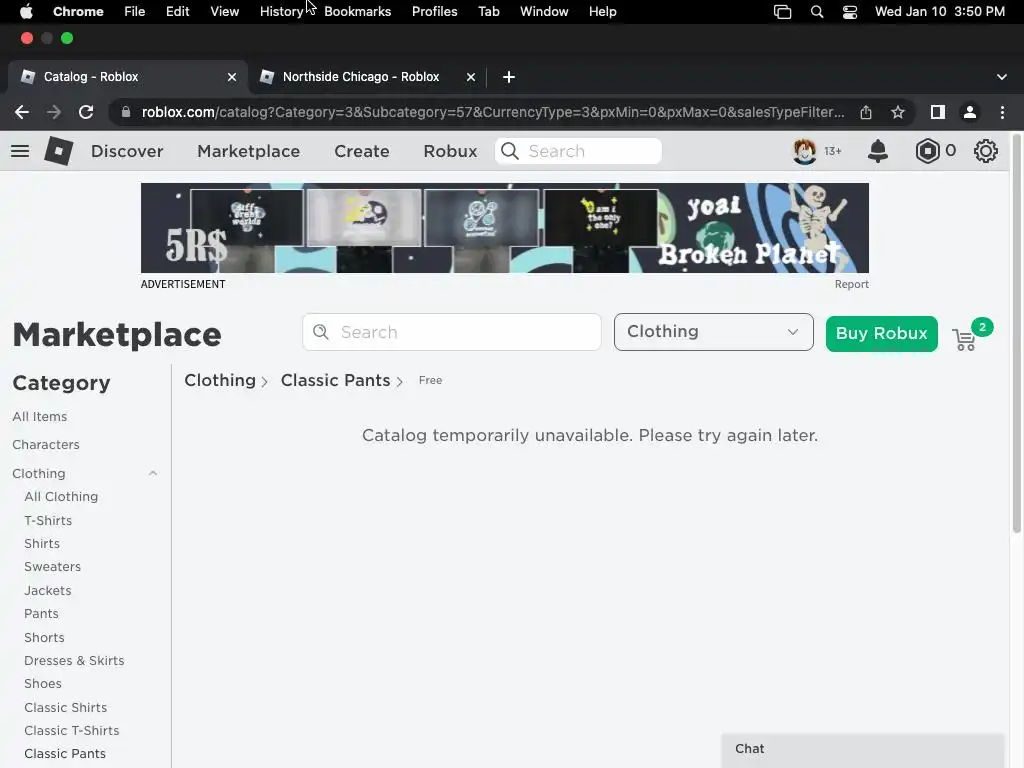Open macOS Control Center icon

850,12
